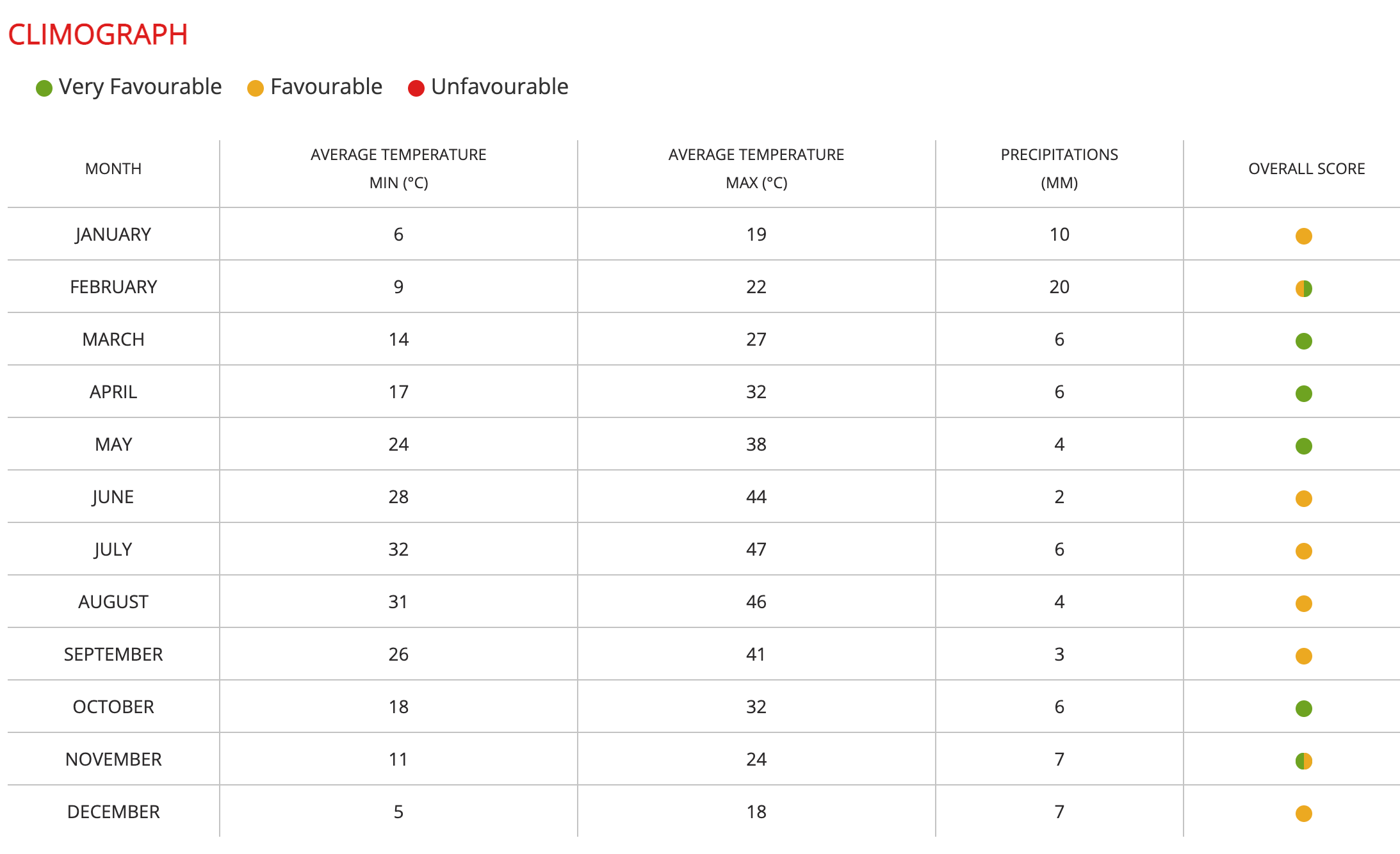Viewport: 1400px width, 854px height.
Task: Click November's half-green half-orange score dot
Action: (x=1303, y=761)
